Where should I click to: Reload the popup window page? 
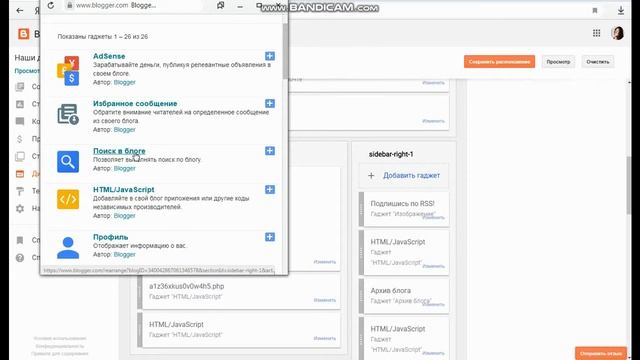51,6
